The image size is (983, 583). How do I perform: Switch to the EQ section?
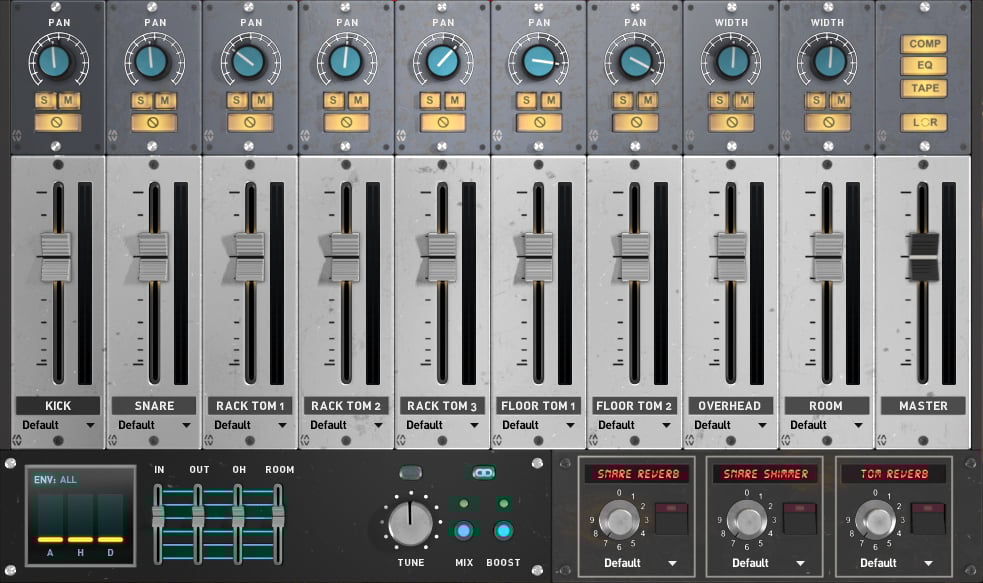point(923,66)
